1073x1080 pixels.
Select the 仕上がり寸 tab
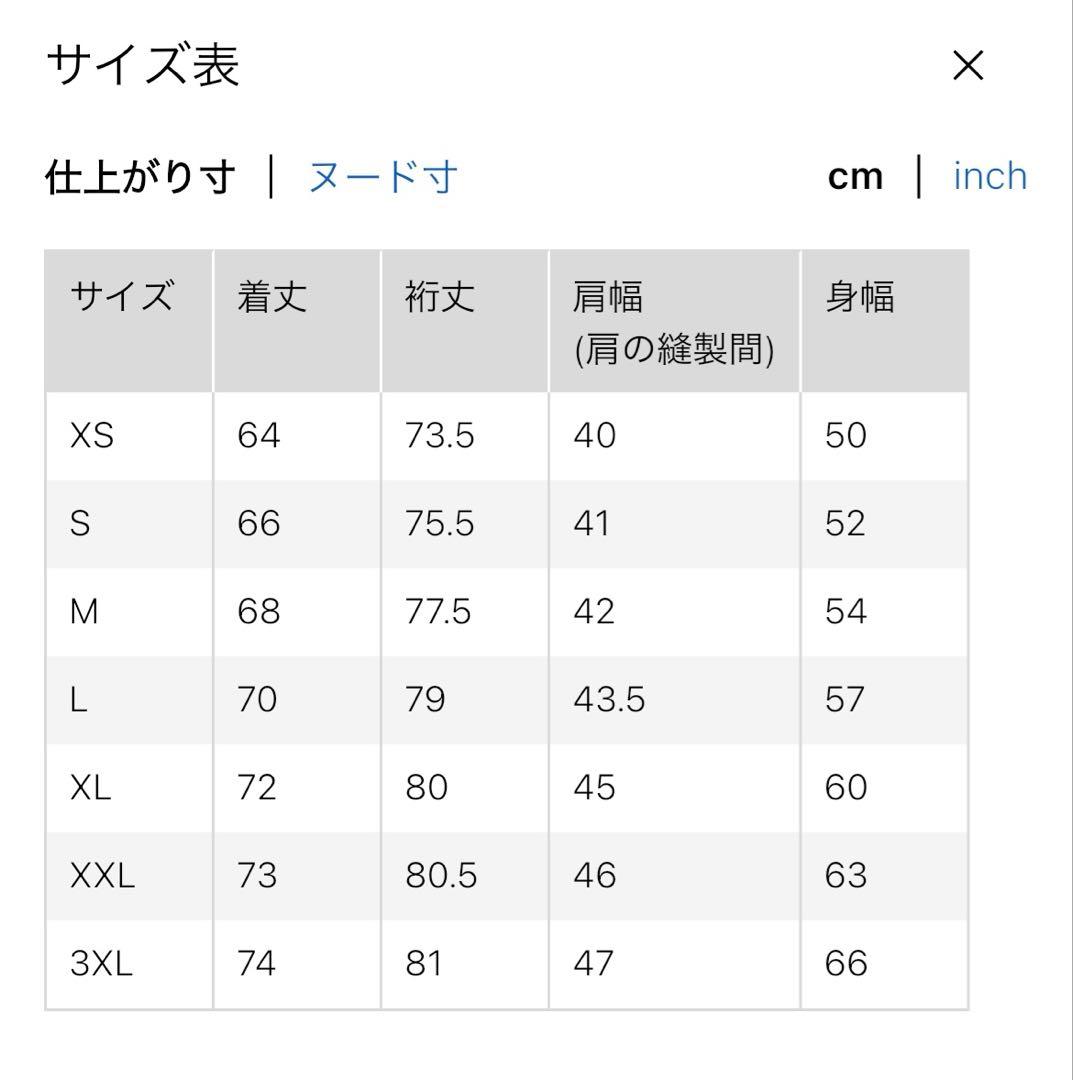[140, 177]
